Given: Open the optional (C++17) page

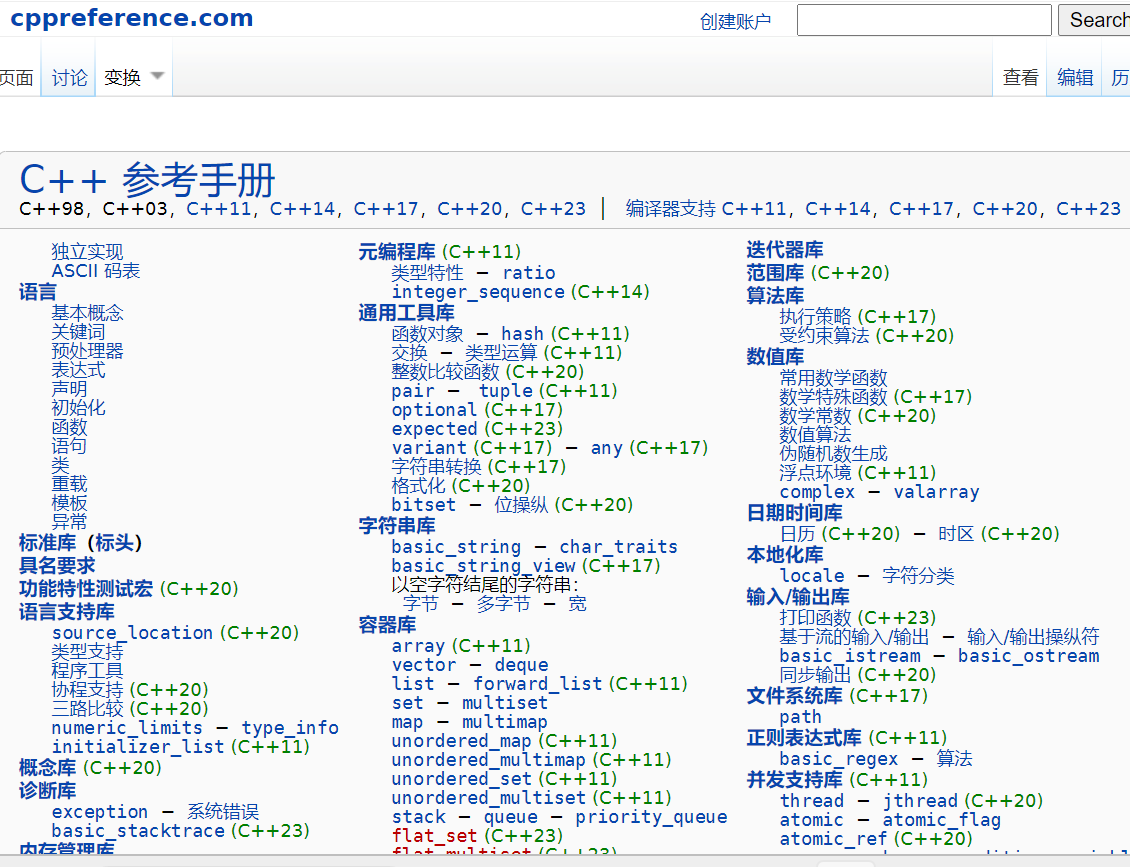Looking at the screenshot, I should [434, 410].
